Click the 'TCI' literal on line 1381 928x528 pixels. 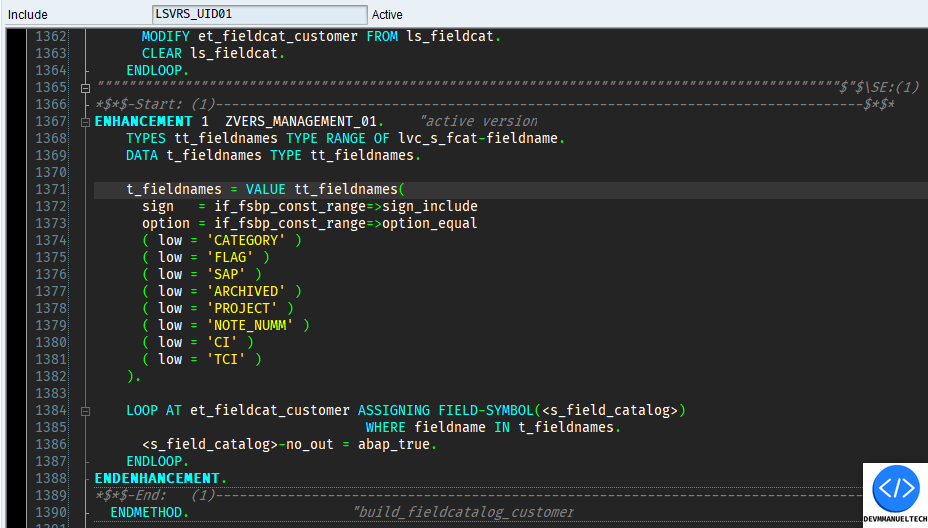click(x=225, y=359)
